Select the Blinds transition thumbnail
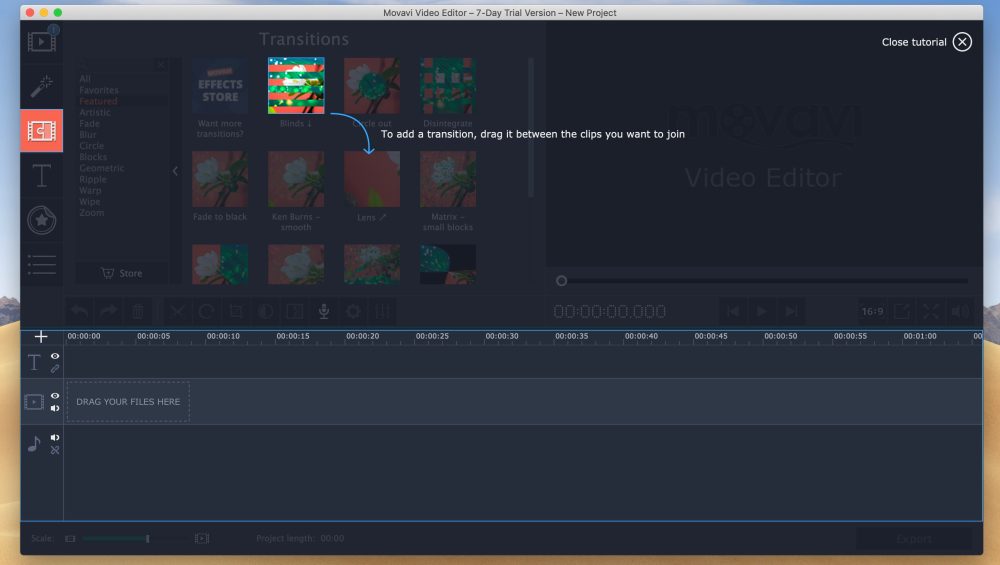 point(296,85)
